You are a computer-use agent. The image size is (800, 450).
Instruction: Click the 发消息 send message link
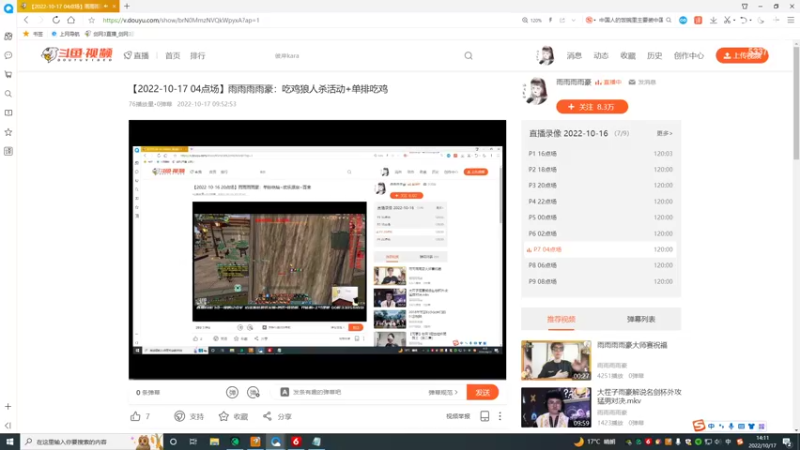[642, 82]
